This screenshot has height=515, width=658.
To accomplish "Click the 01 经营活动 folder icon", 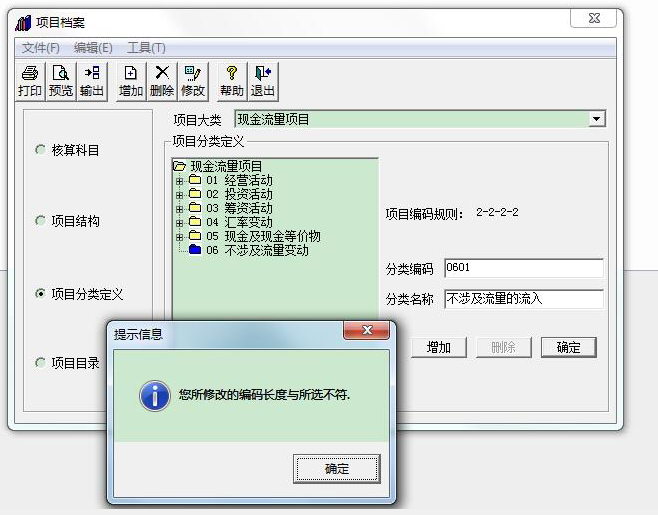I will pyautogui.click(x=195, y=180).
